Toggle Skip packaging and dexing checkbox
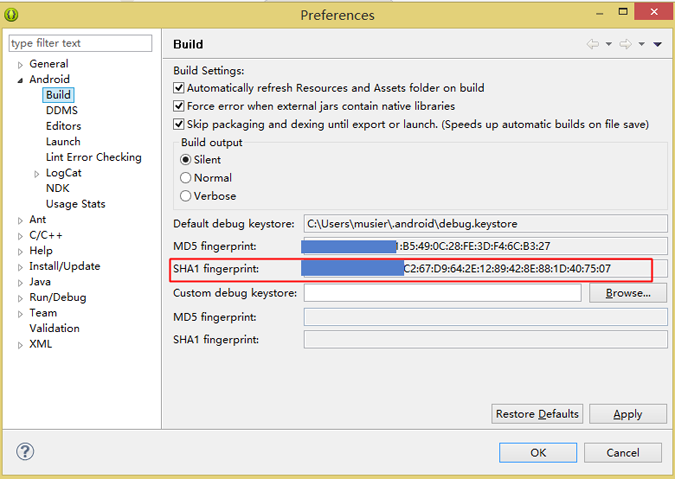Viewport: 675px width, 479px height. pos(179,124)
